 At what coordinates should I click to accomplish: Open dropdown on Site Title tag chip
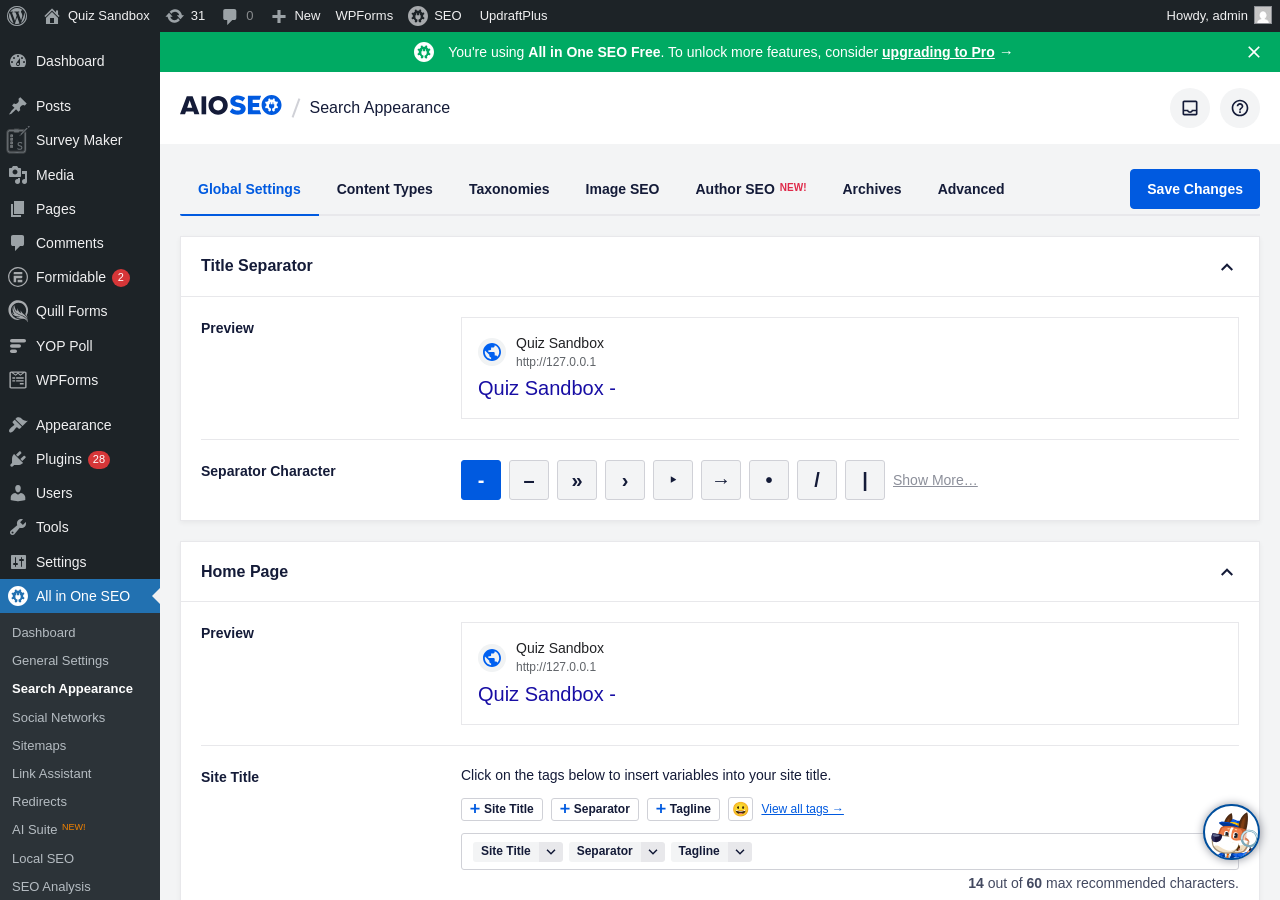(x=551, y=852)
